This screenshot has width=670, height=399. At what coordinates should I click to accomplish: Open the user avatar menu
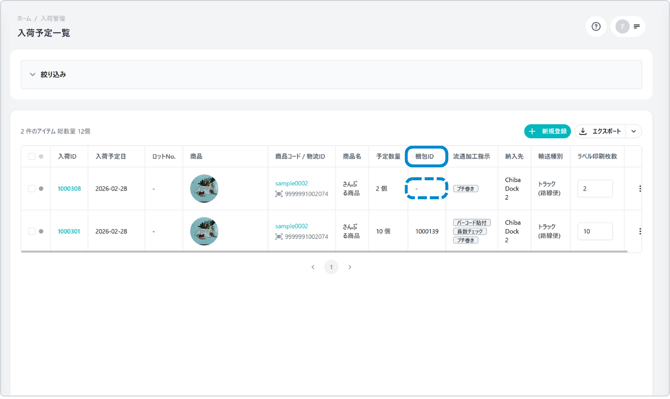pyautogui.click(x=622, y=26)
